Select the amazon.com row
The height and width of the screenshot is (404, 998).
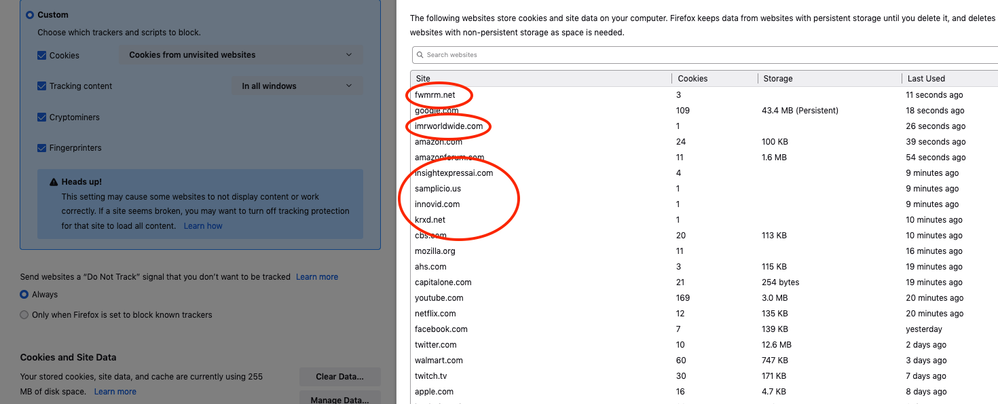(x=705, y=142)
